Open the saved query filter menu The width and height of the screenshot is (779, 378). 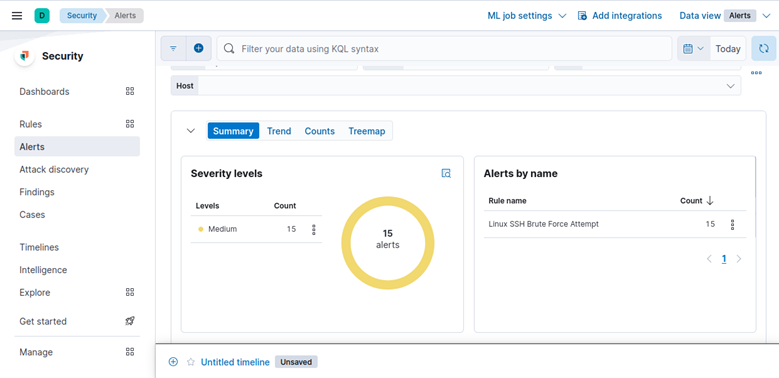click(x=173, y=49)
